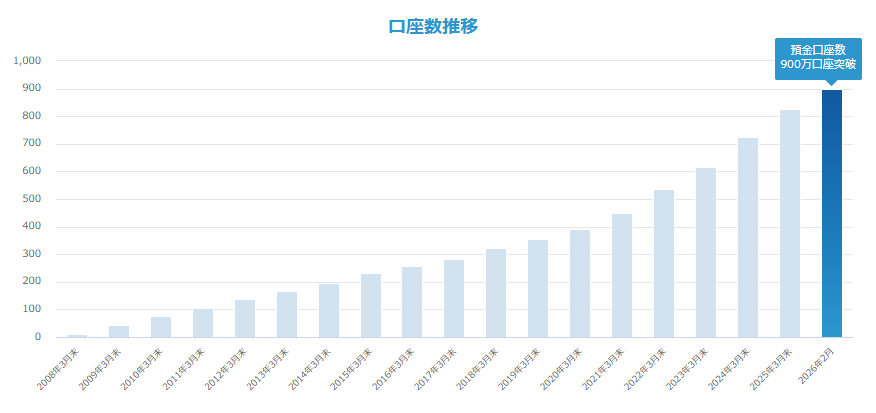The width and height of the screenshot is (876, 413).
Task: Click the 700 y-axis value
Action: 34,144
